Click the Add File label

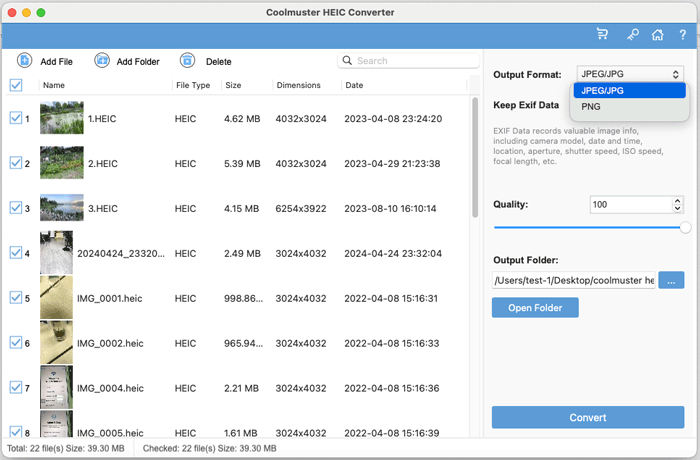[x=56, y=62]
